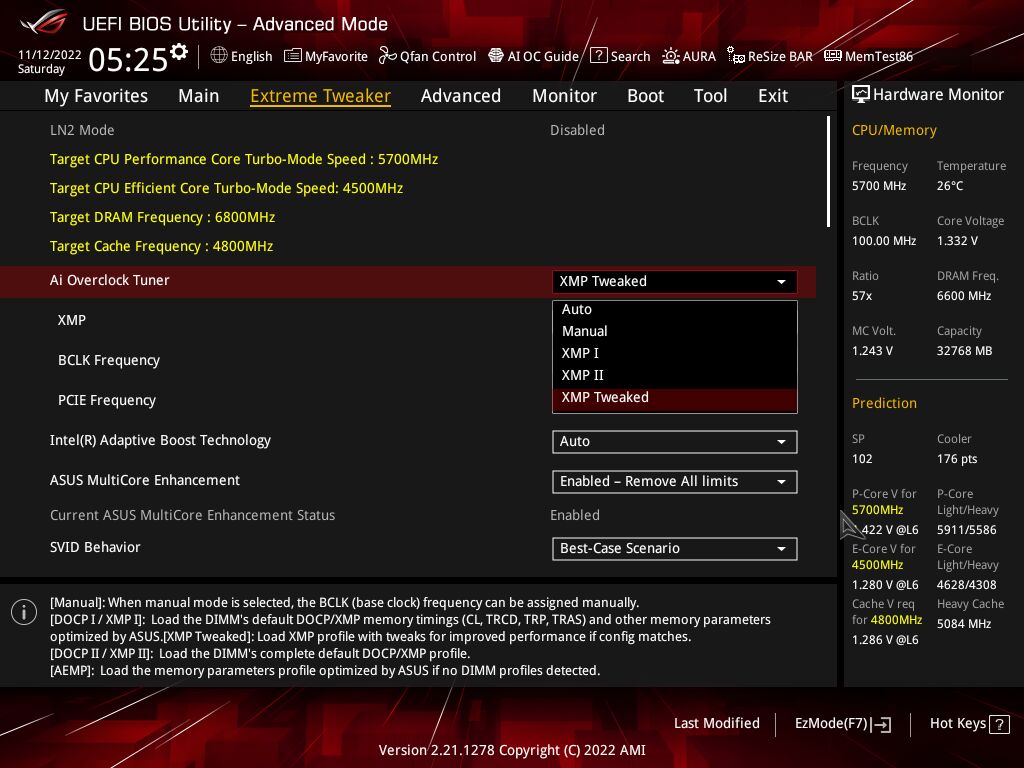This screenshot has width=1024, height=768.
Task: Select XMP I option
Action: pos(675,353)
